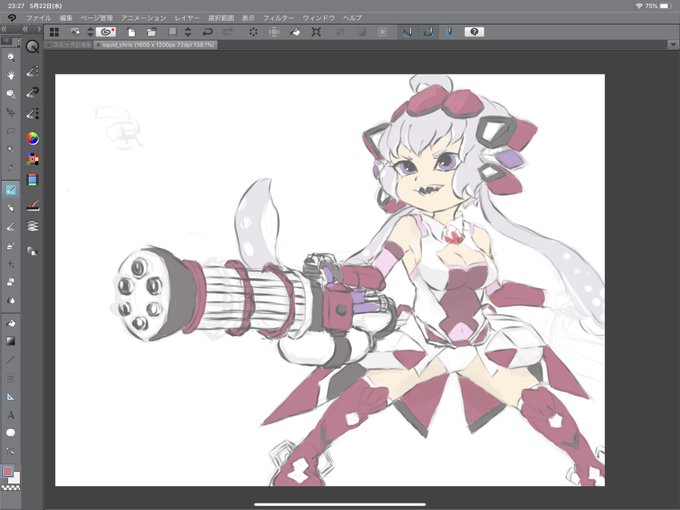This screenshot has width=680, height=510.
Task: Select the Auto select wand tool
Action: (x=11, y=149)
